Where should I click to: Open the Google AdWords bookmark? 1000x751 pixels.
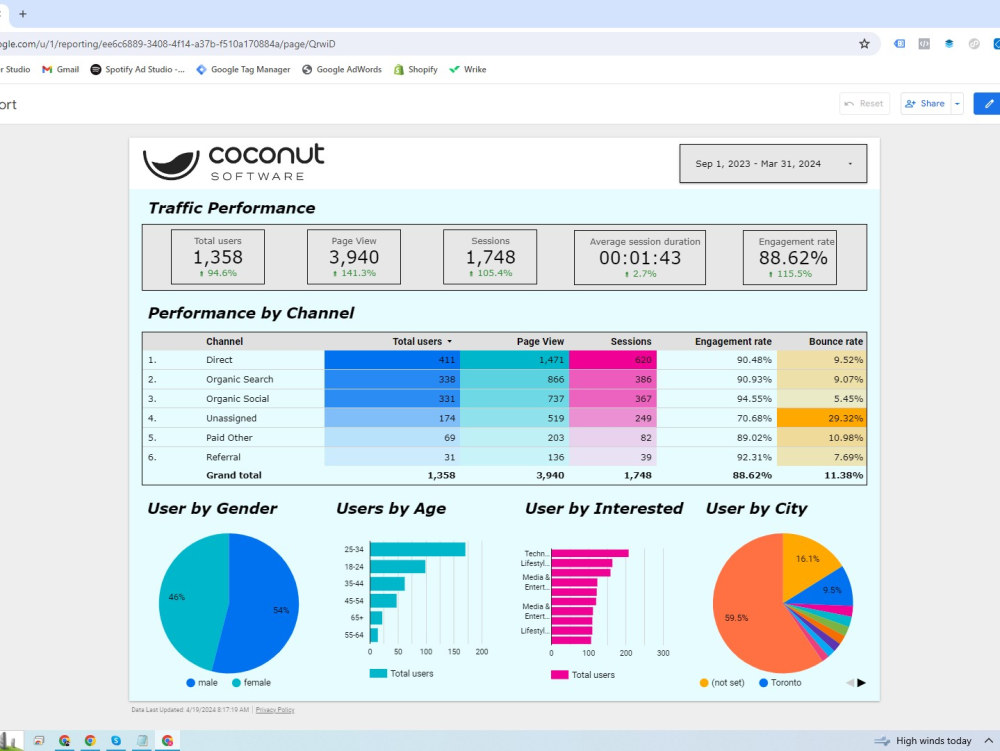click(342, 69)
